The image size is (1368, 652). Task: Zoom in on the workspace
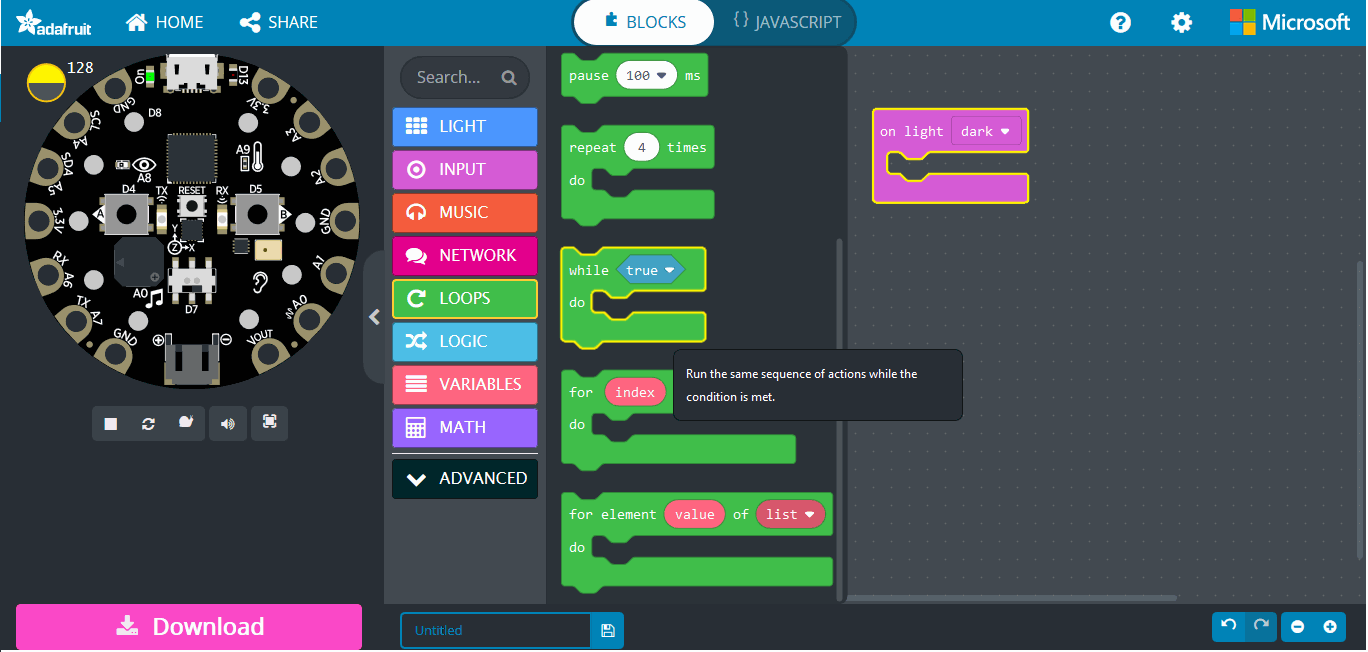[x=1330, y=627]
